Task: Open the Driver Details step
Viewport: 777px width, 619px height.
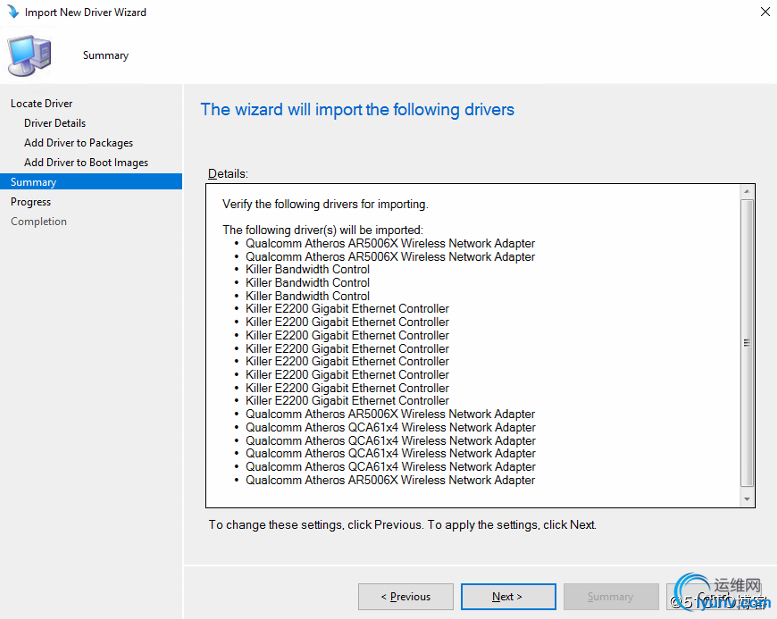Action: [55, 123]
